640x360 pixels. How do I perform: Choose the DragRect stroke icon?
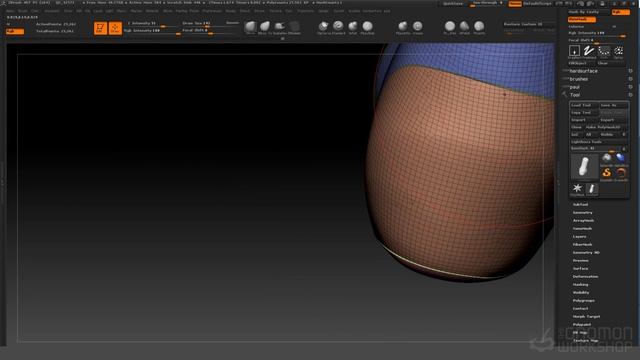(574, 51)
